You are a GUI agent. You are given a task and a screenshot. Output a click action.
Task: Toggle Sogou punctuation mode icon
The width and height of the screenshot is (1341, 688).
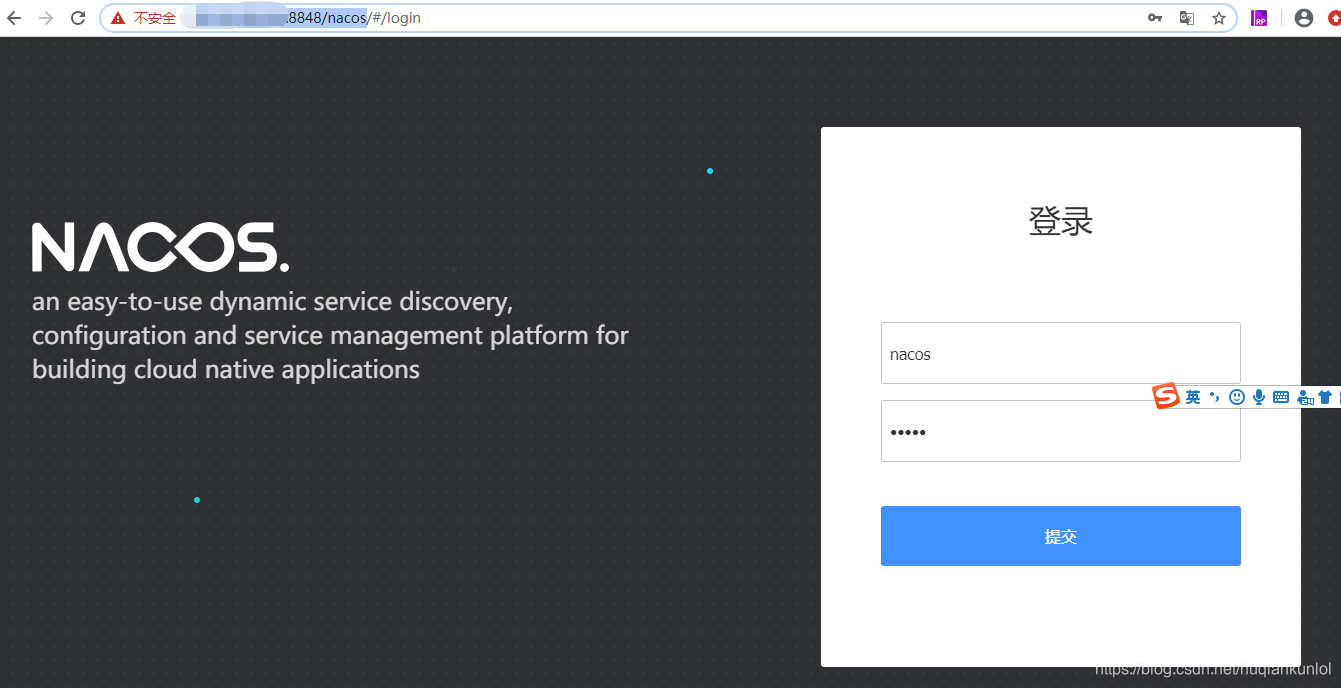(x=1215, y=397)
